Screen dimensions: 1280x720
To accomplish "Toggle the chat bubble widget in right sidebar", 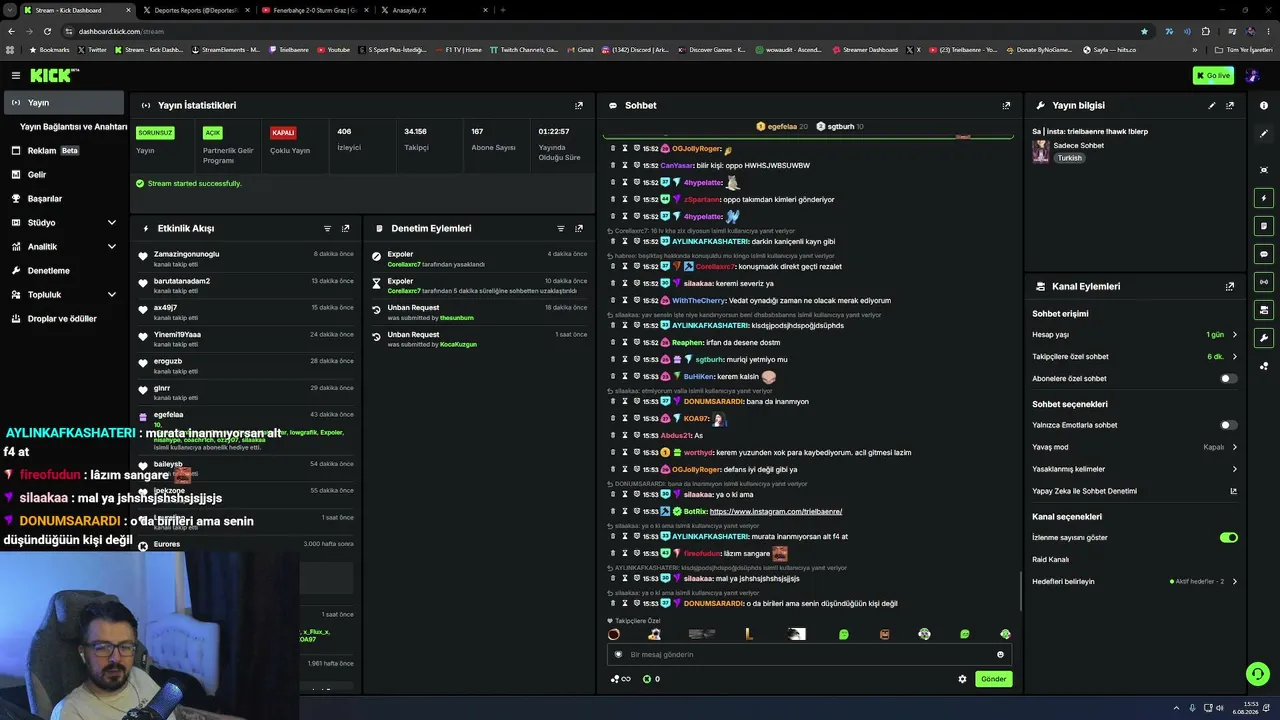I will pos(1264,254).
